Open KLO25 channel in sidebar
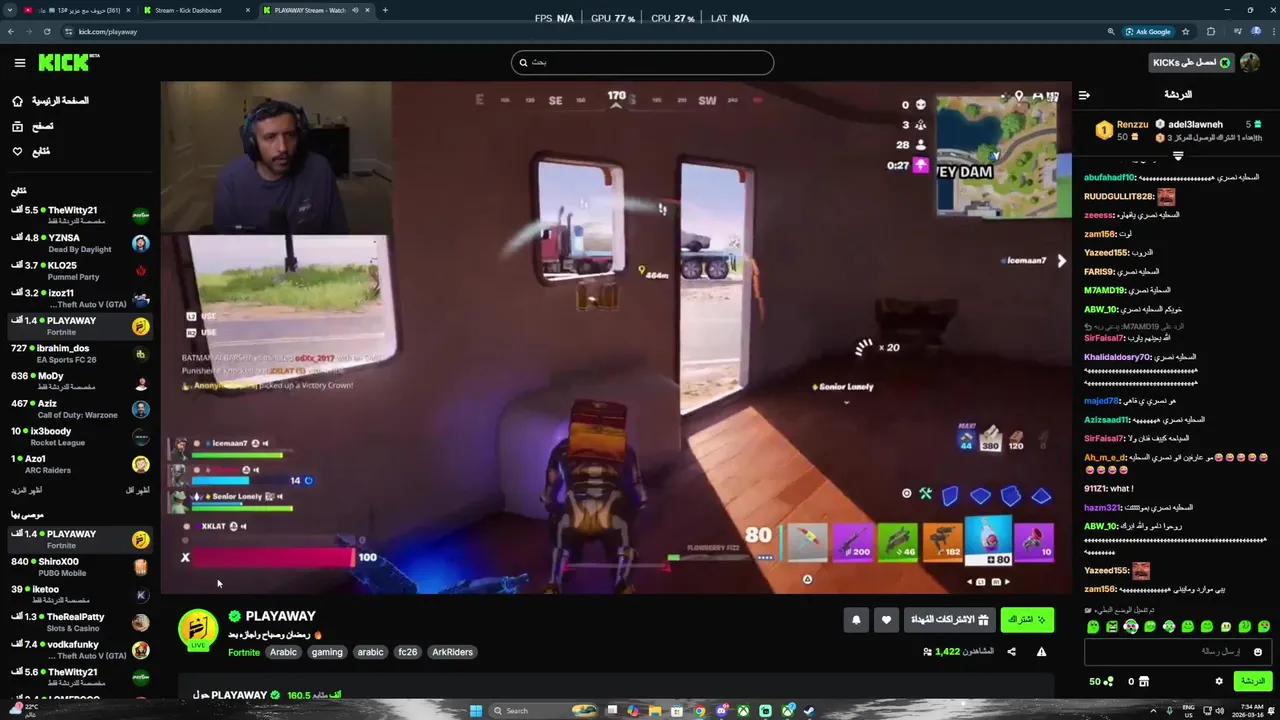 point(78,271)
